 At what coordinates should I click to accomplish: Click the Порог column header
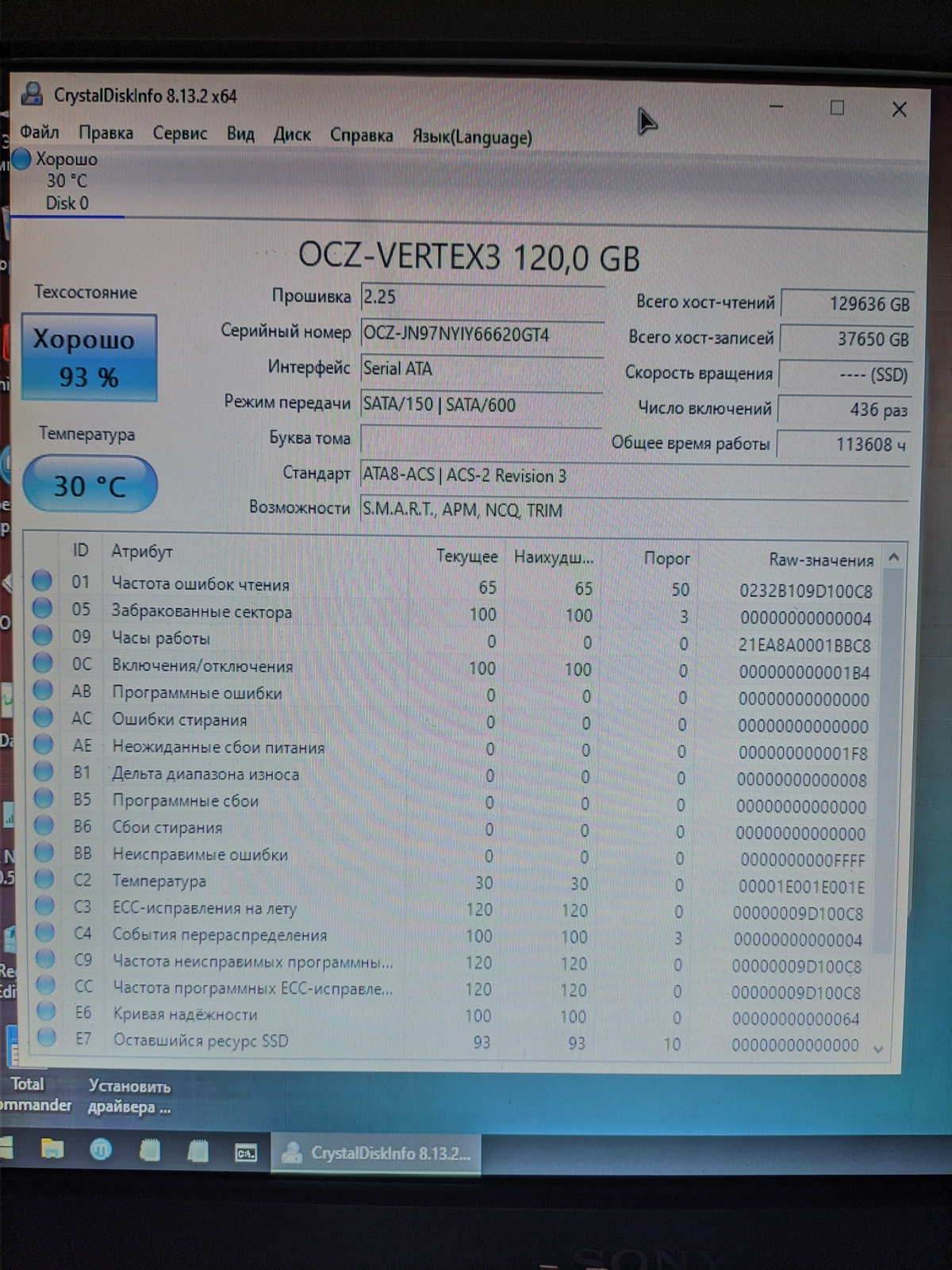666,559
